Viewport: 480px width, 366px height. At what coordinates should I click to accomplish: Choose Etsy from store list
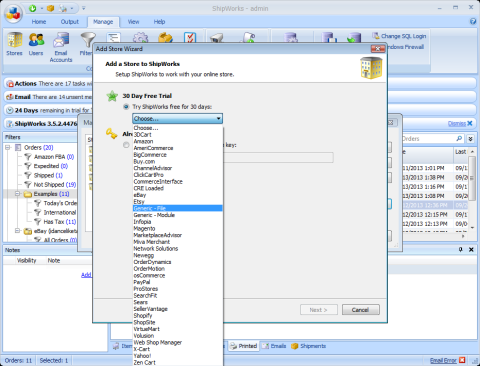point(177,202)
